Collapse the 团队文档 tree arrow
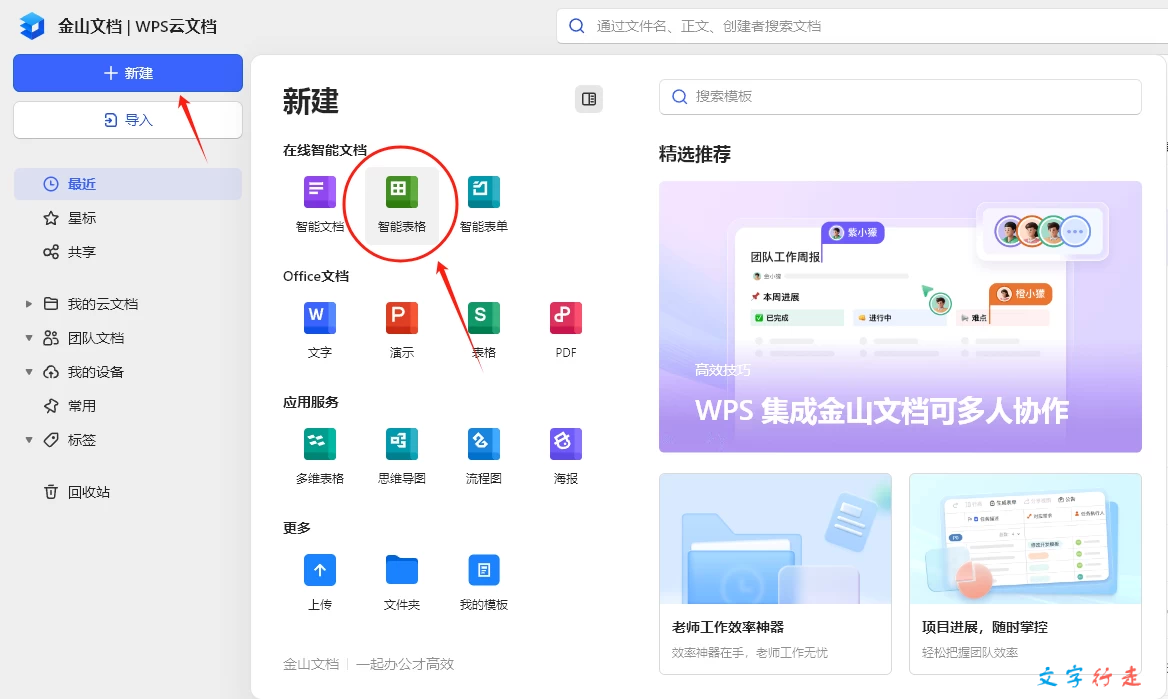1168x699 pixels. 28,338
